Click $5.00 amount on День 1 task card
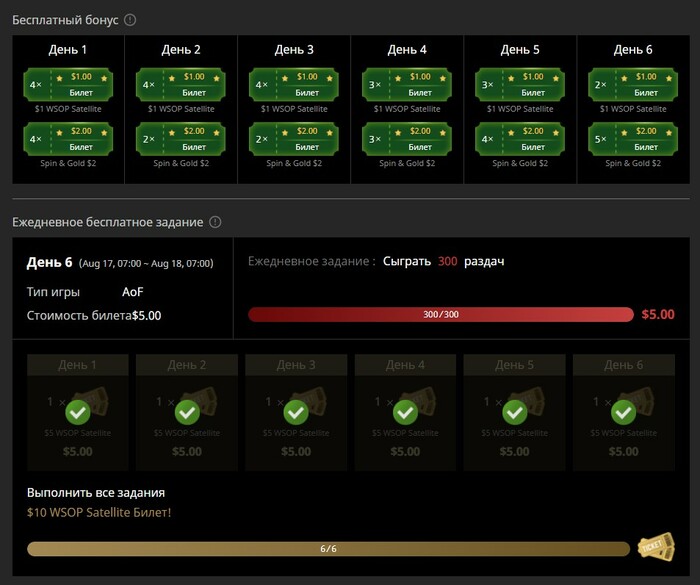 click(x=78, y=451)
